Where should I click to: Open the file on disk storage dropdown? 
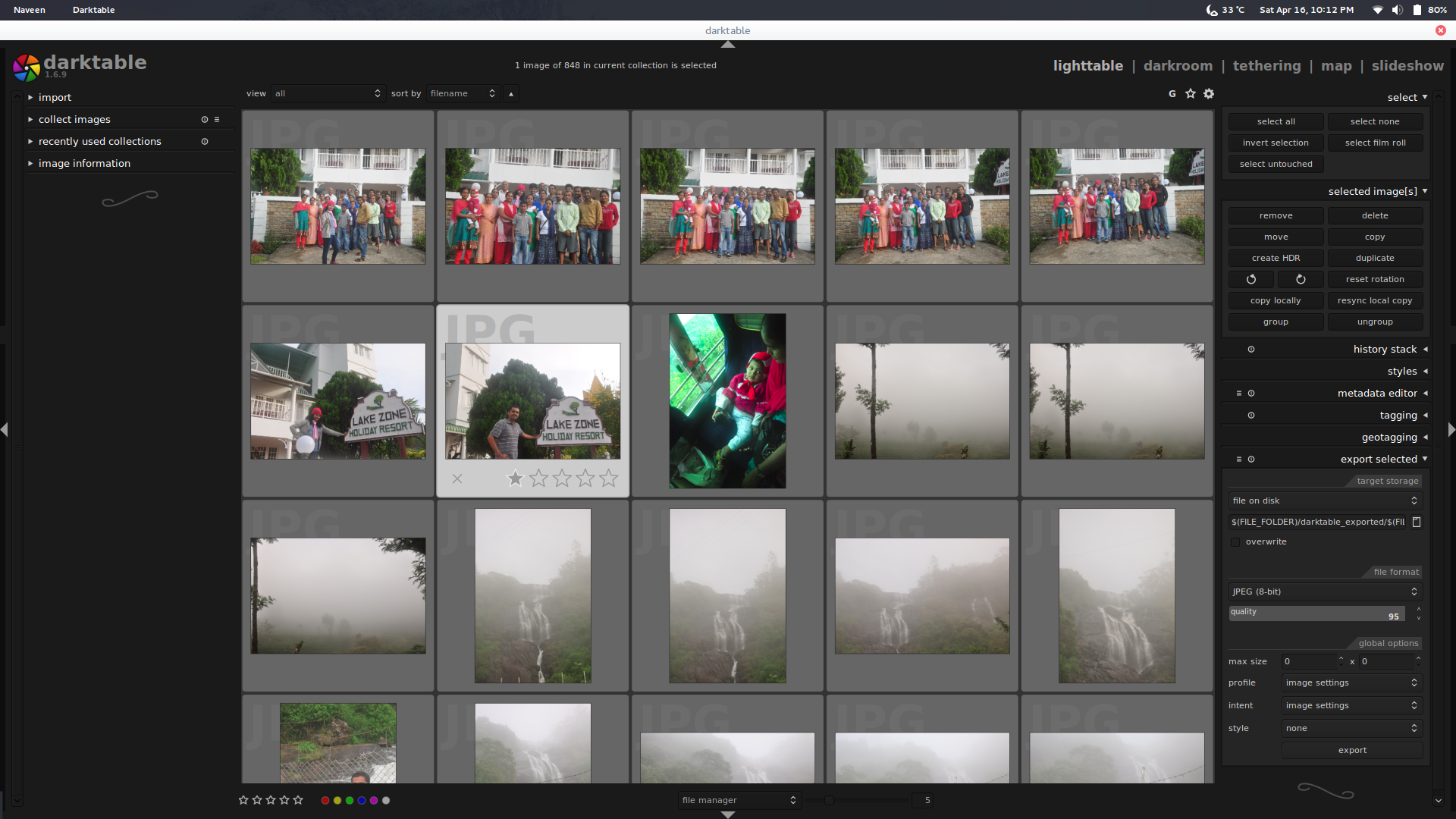click(1325, 500)
